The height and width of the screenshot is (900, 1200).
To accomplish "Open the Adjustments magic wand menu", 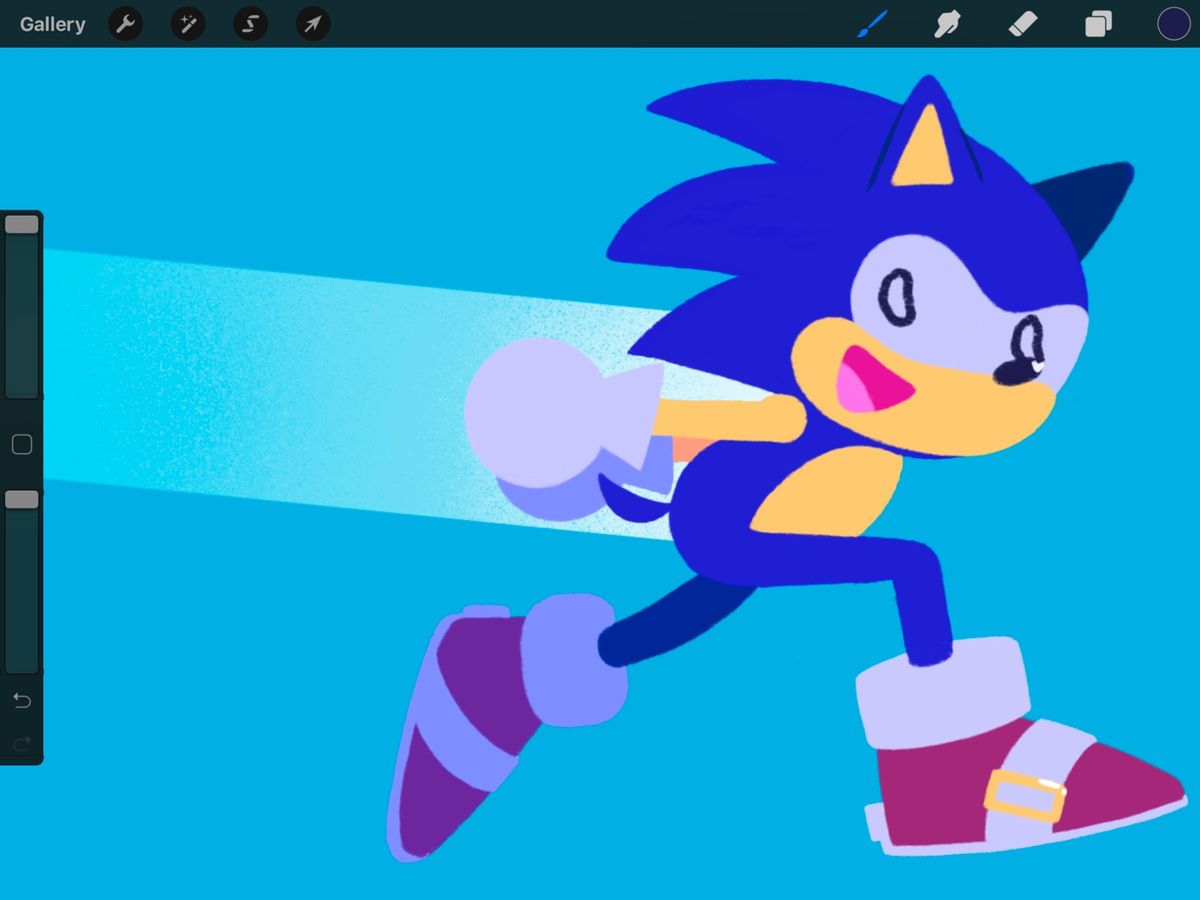I will tap(188, 24).
